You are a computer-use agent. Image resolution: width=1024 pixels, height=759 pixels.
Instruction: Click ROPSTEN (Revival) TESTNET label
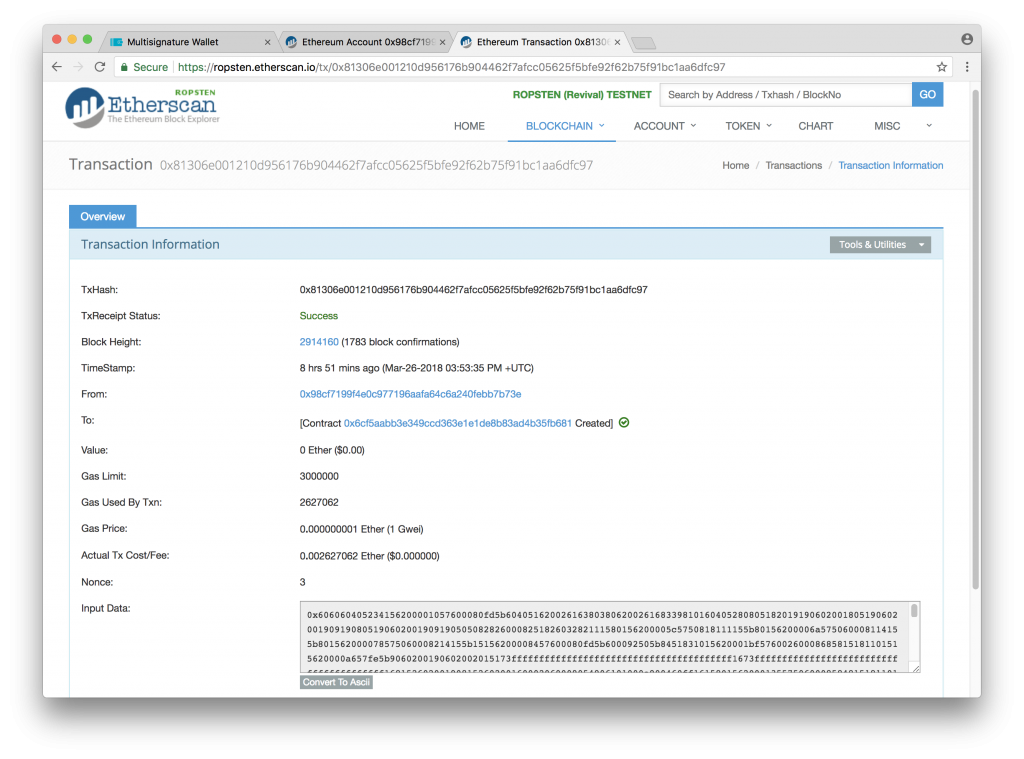tap(582, 95)
